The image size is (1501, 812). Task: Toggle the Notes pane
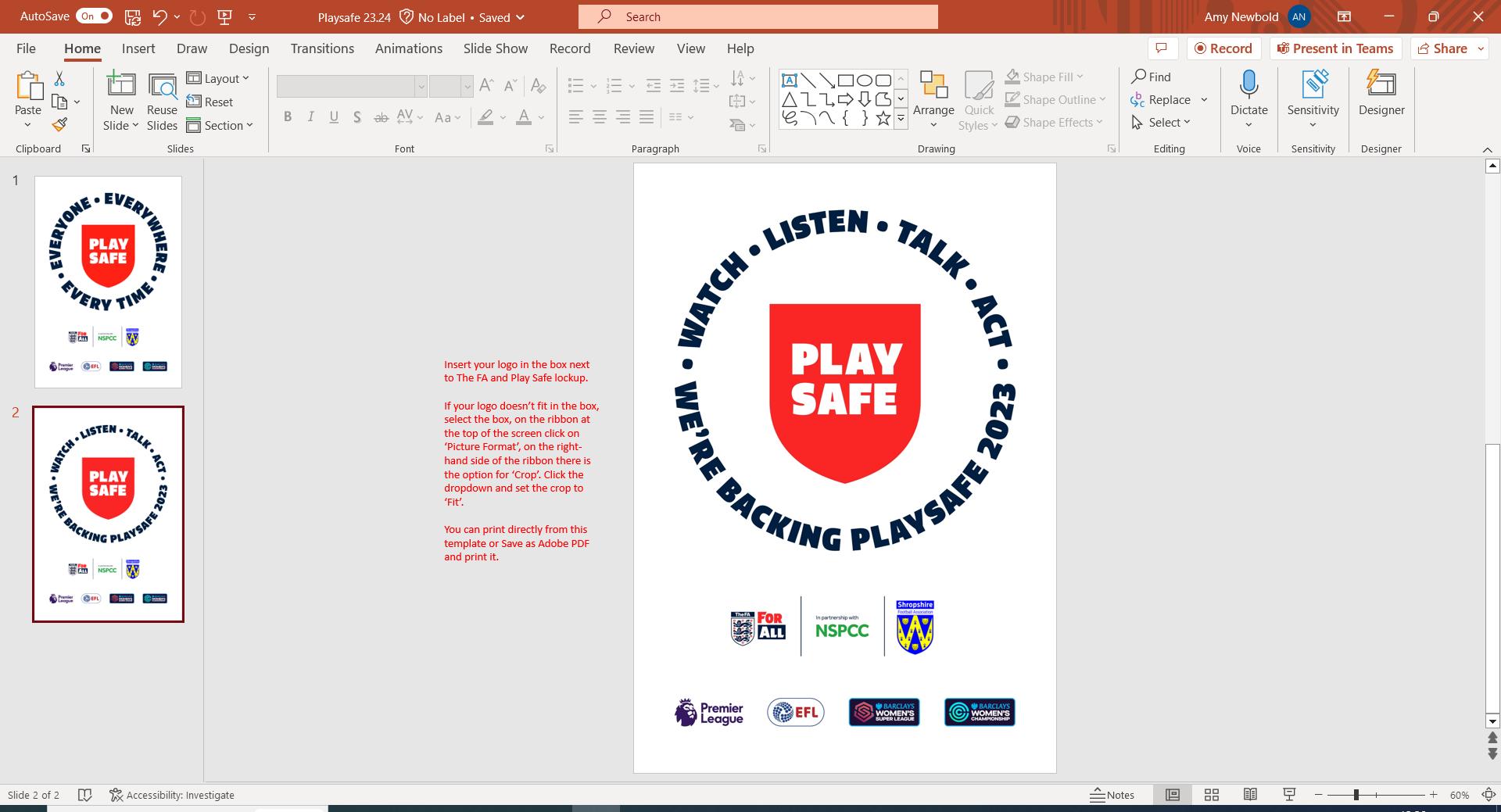[1112, 795]
